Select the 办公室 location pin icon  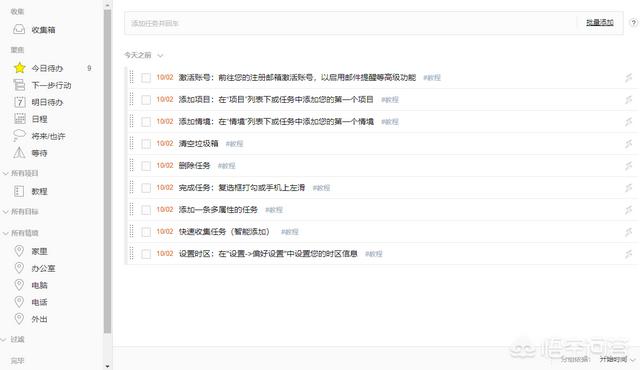click(19, 268)
